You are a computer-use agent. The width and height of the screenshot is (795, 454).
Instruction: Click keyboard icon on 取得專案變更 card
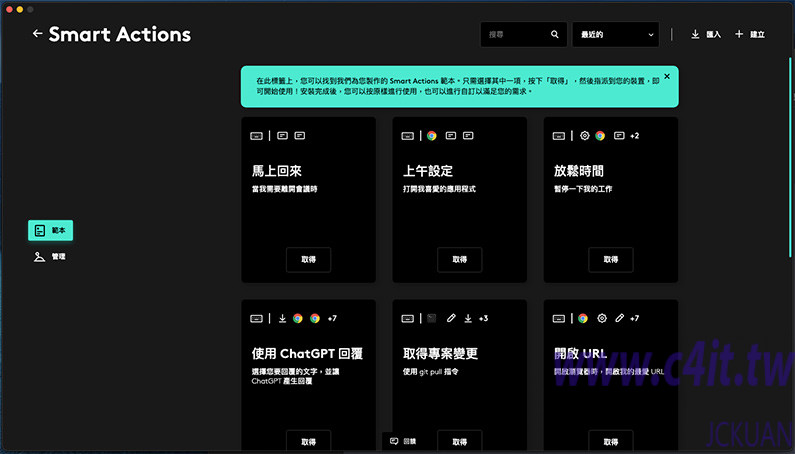pos(408,319)
